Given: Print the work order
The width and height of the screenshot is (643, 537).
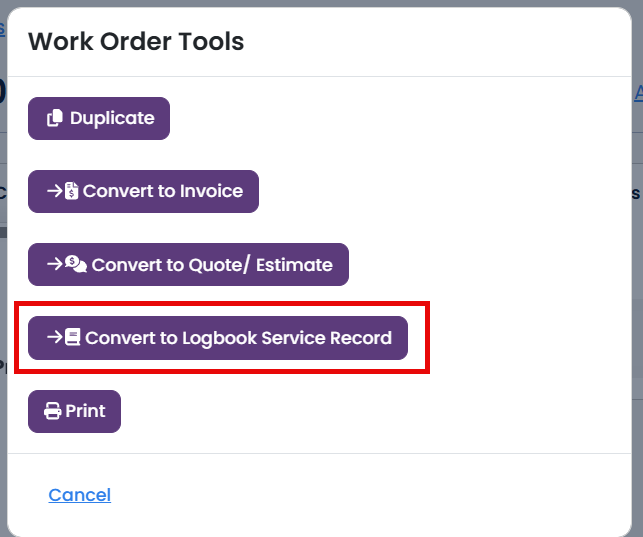Looking at the screenshot, I should pos(74,411).
